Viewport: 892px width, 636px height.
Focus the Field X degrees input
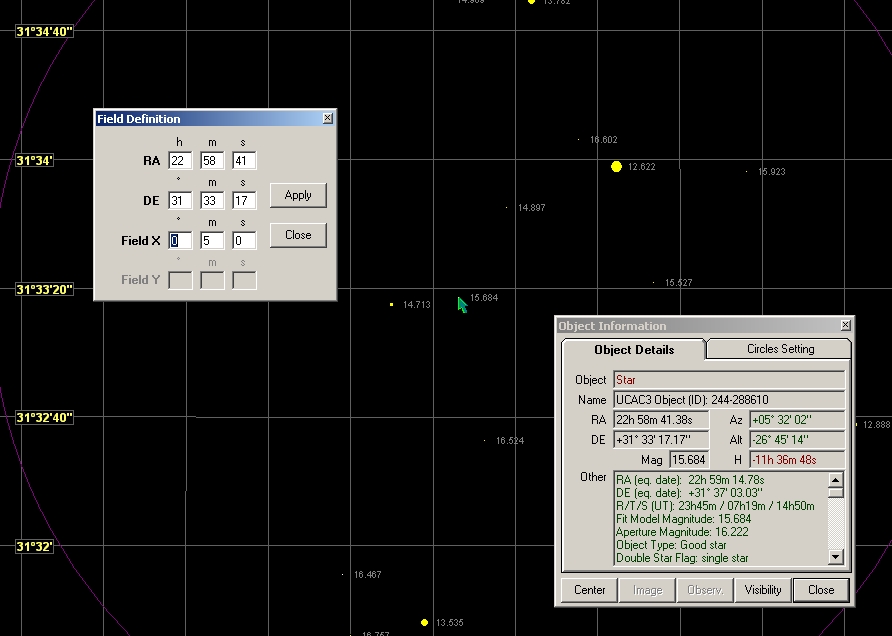click(180, 241)
